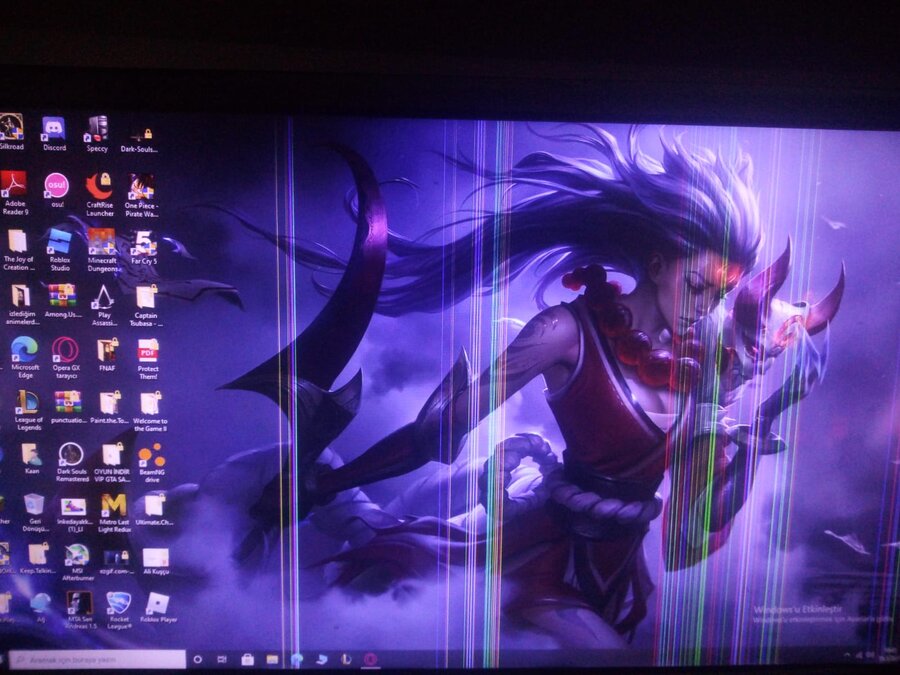Screen dimensions: 900x675
Task: Open the Protect Them! PDF file
Action: pos(148,359)
